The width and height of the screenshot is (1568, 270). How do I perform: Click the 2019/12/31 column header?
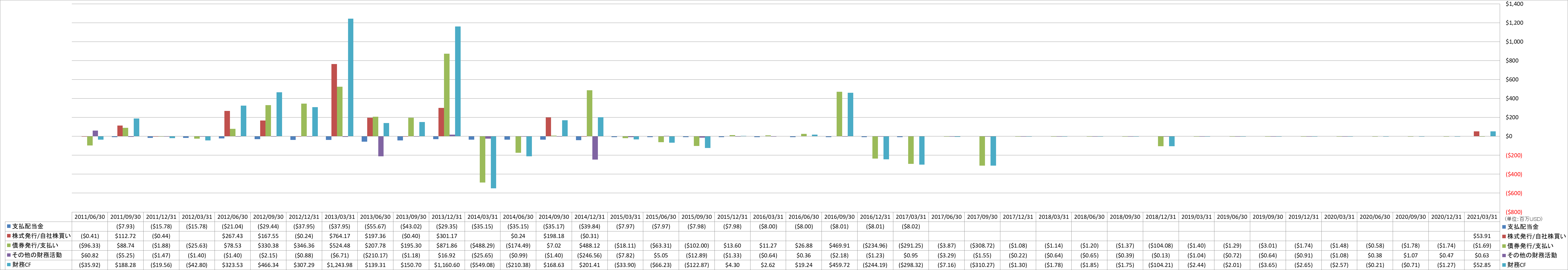(1304, 217)
